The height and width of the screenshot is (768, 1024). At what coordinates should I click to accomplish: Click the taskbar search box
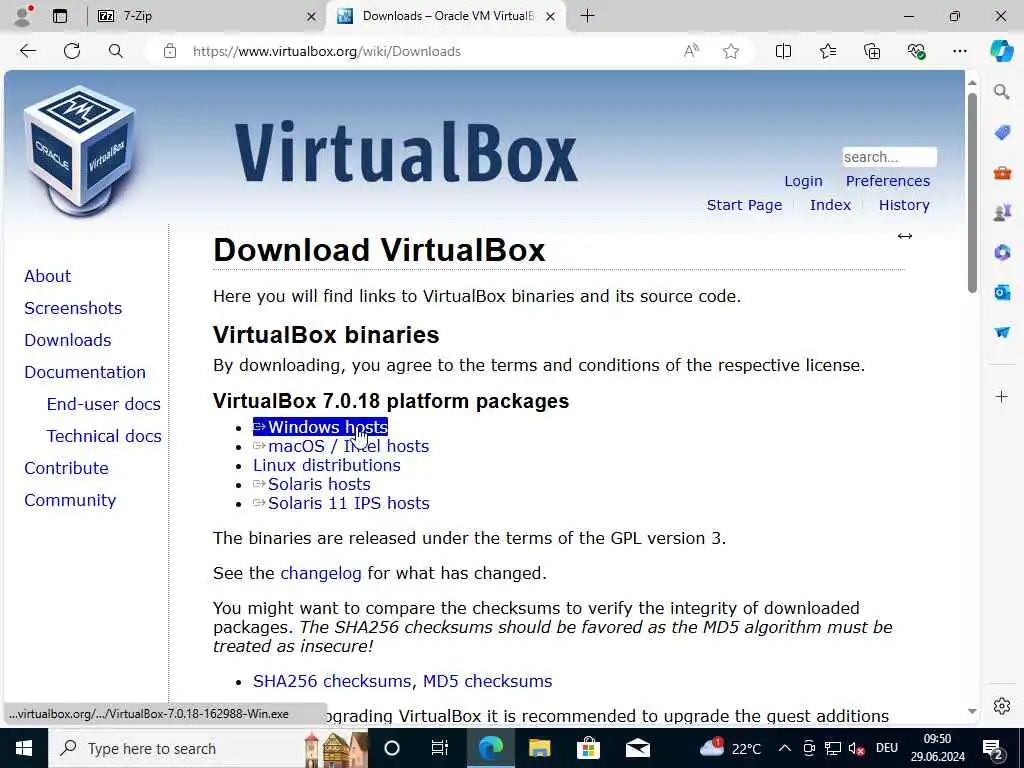pyautogui.click(x=208, y=748)
